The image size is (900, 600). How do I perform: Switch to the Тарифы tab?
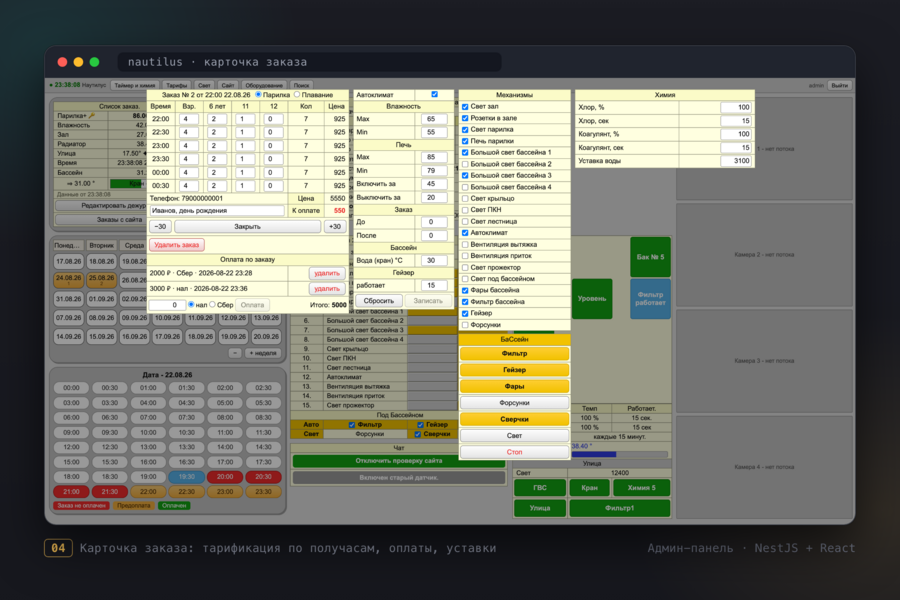(x=176, y=86)
